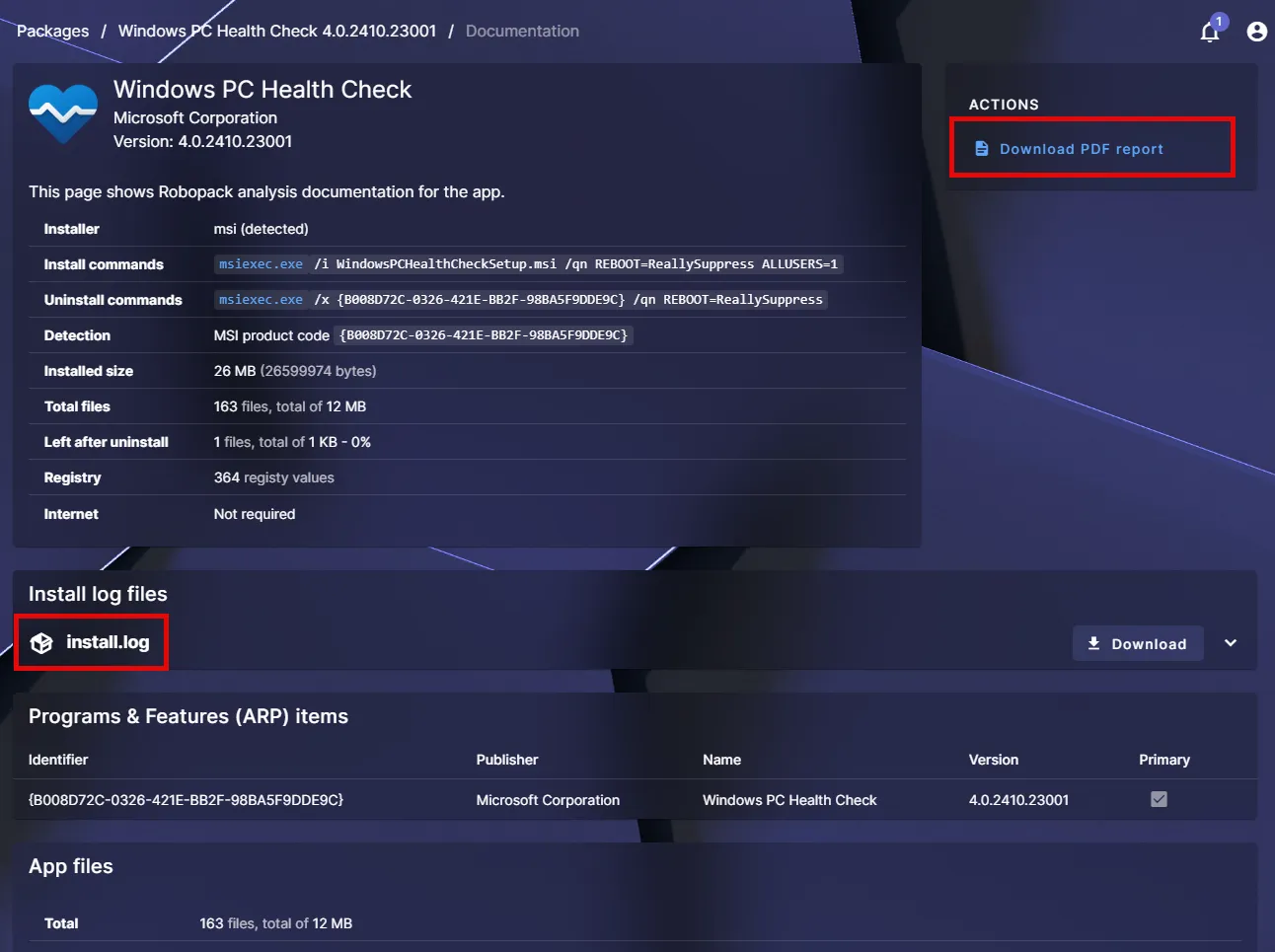
Task: Click Microsoft Corporation in the ARP table row
Action: pyautogui.click(x=548, y=800)
